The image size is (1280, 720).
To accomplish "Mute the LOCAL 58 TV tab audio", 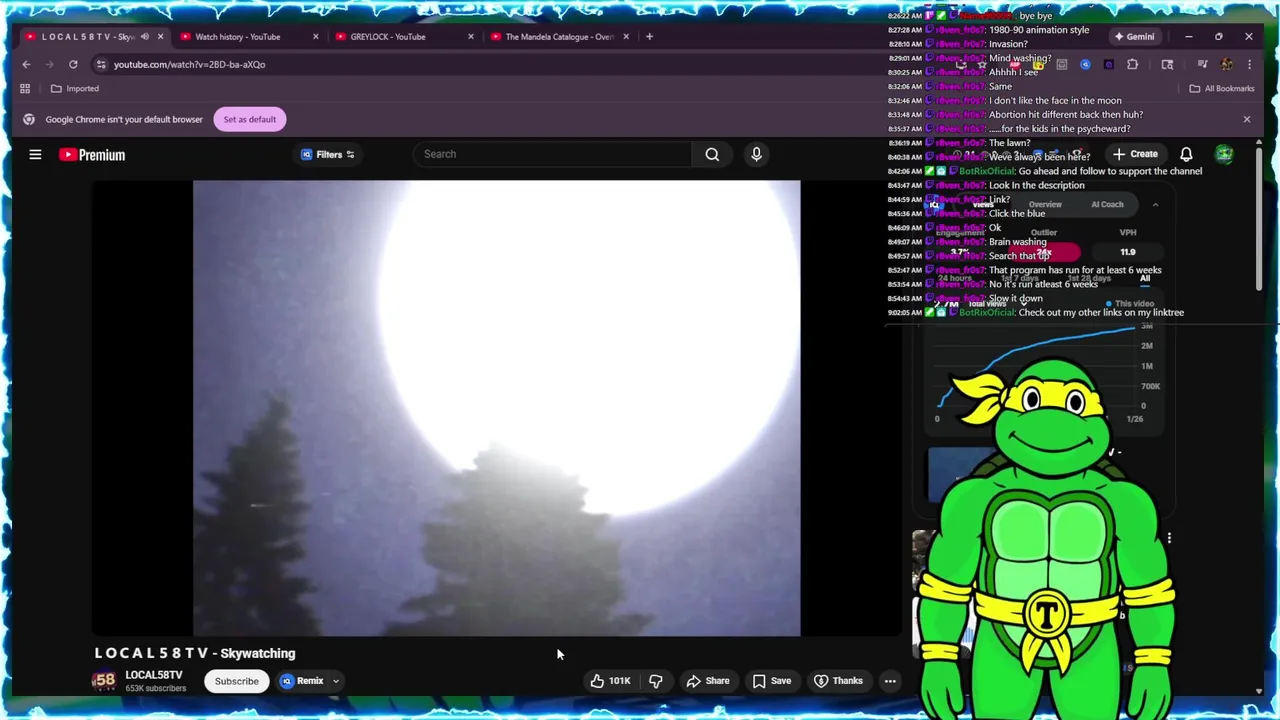I will (x=145, y=37).
